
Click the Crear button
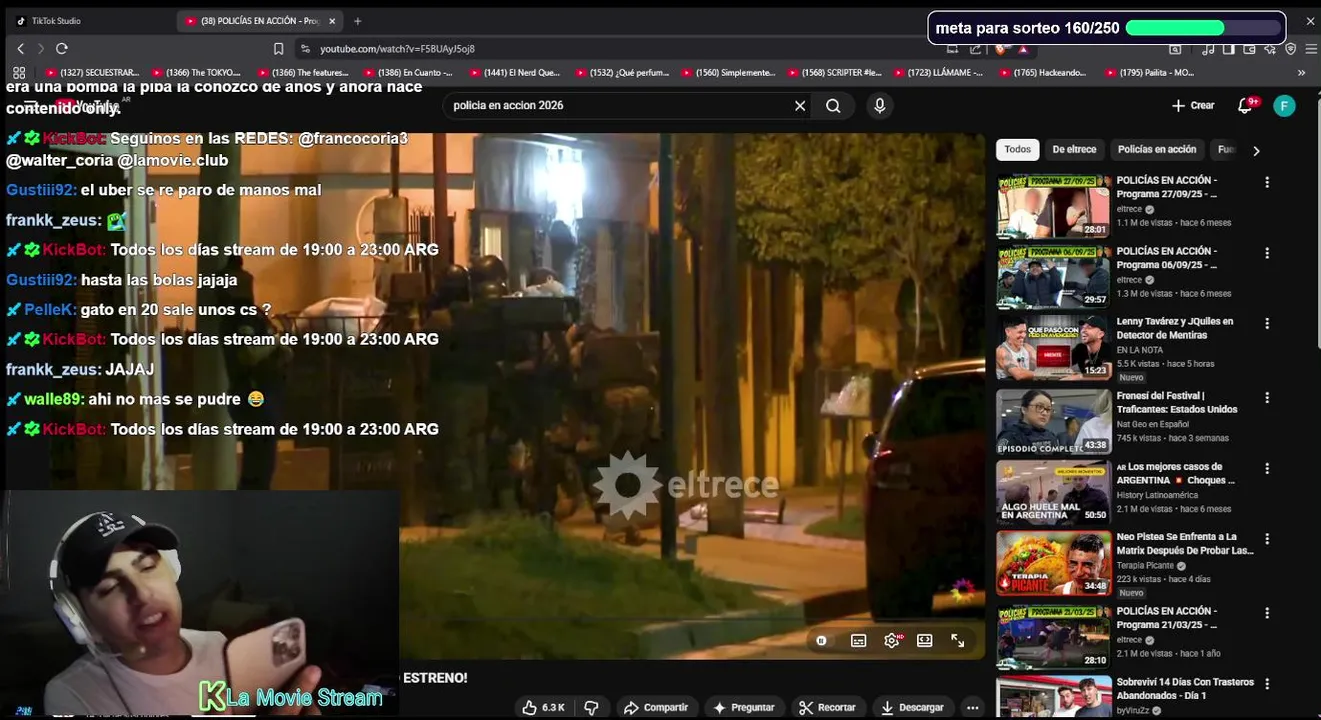1193,106
